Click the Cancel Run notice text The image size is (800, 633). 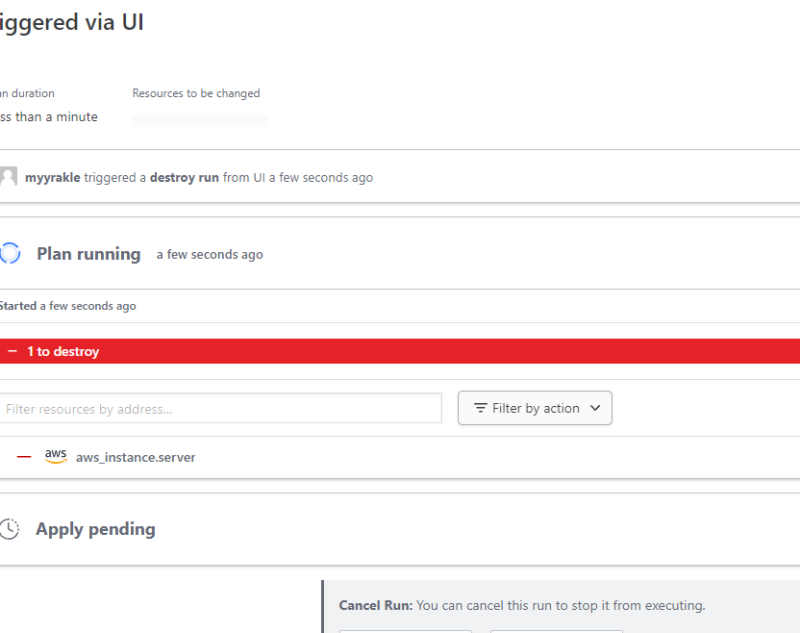pos(522,605)
